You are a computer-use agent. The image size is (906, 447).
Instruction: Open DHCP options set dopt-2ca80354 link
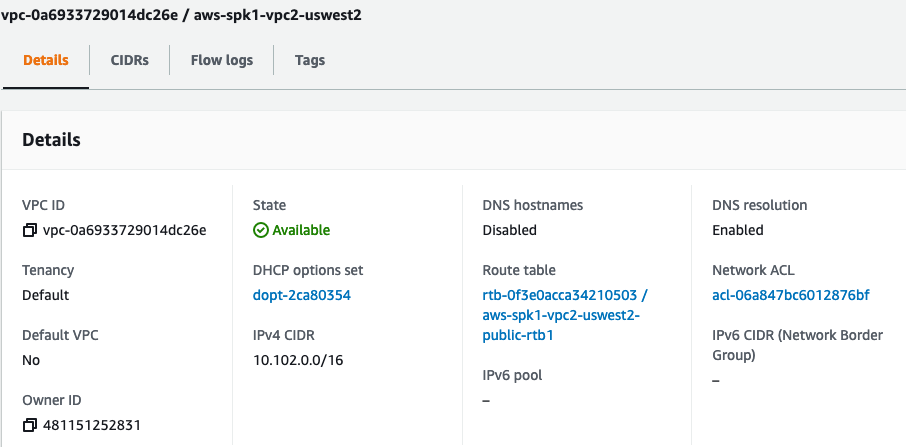[x=302, y=295]
